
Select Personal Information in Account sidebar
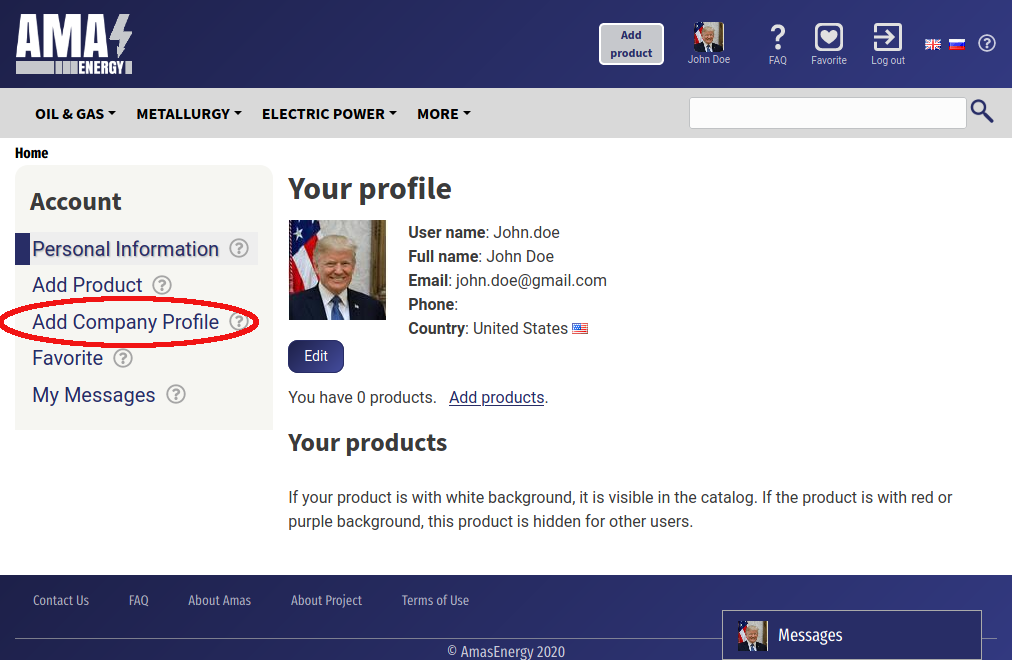coord(125,249)
